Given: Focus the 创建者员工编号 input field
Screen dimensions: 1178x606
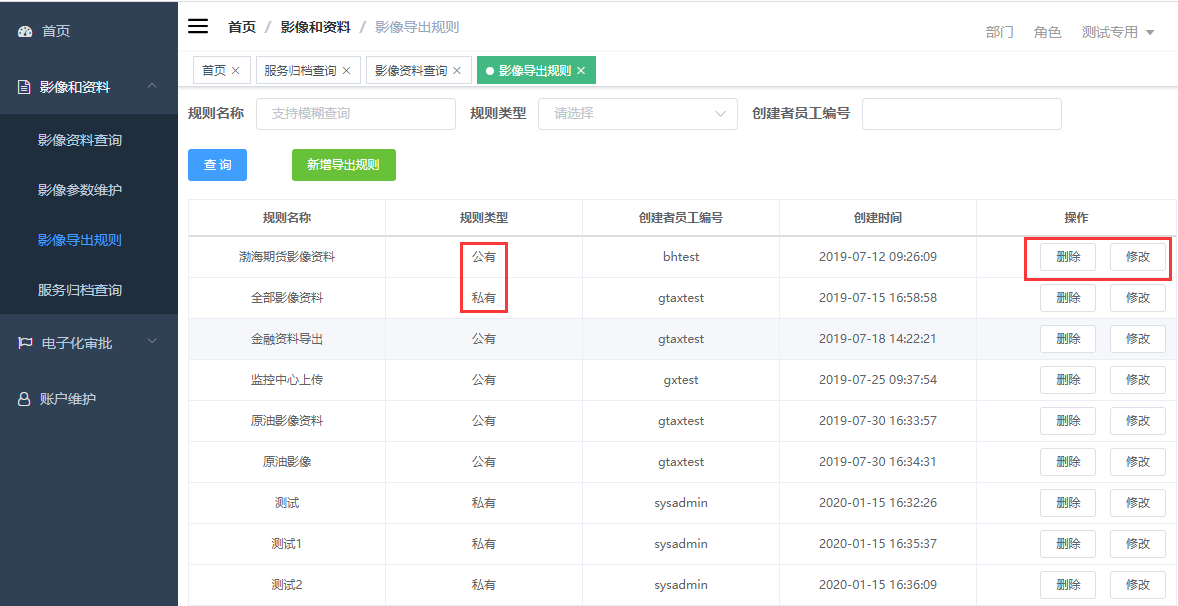Looking at the screenshot, I should 962,113.
